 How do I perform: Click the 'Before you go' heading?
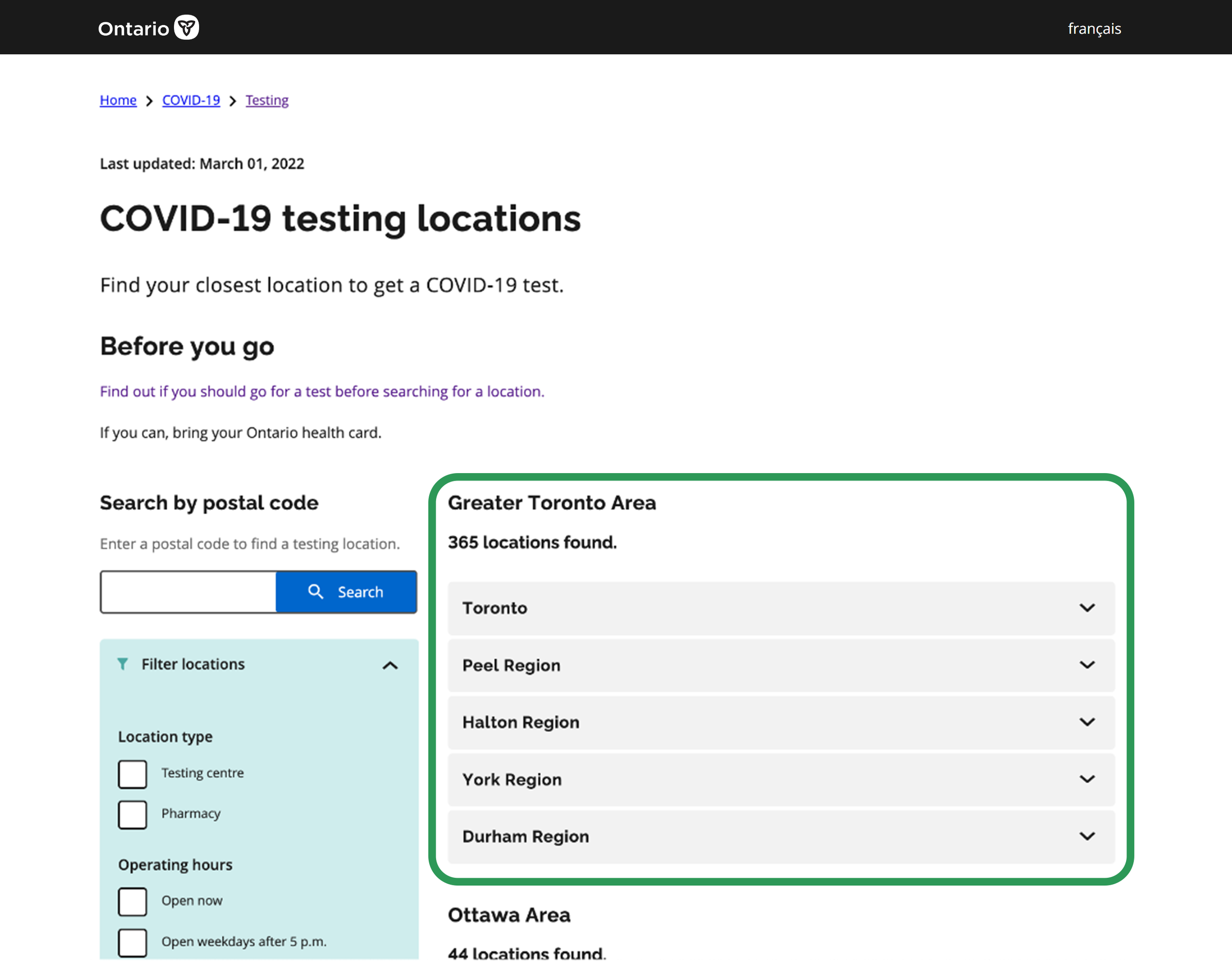pyautogui.click(x=187, y=346)
